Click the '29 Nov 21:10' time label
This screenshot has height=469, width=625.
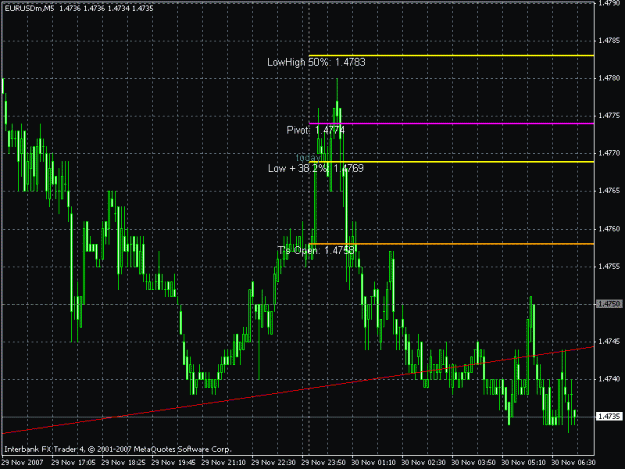(x=223, y=463)
